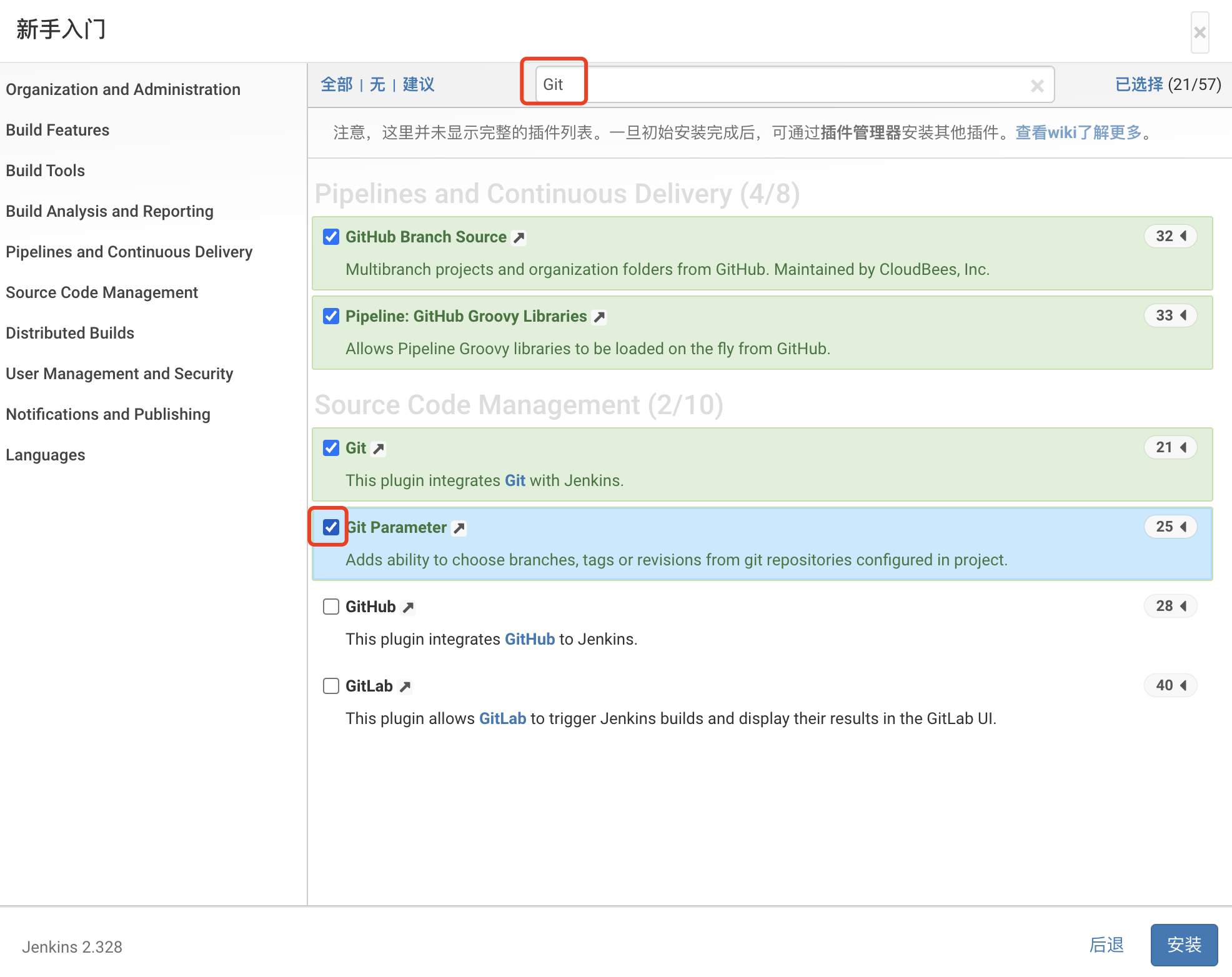Image resolution: width=1232 pixels, height=977 pixels.
Task: Close the getting started dialog
Action: click(x=1200, y=32)
